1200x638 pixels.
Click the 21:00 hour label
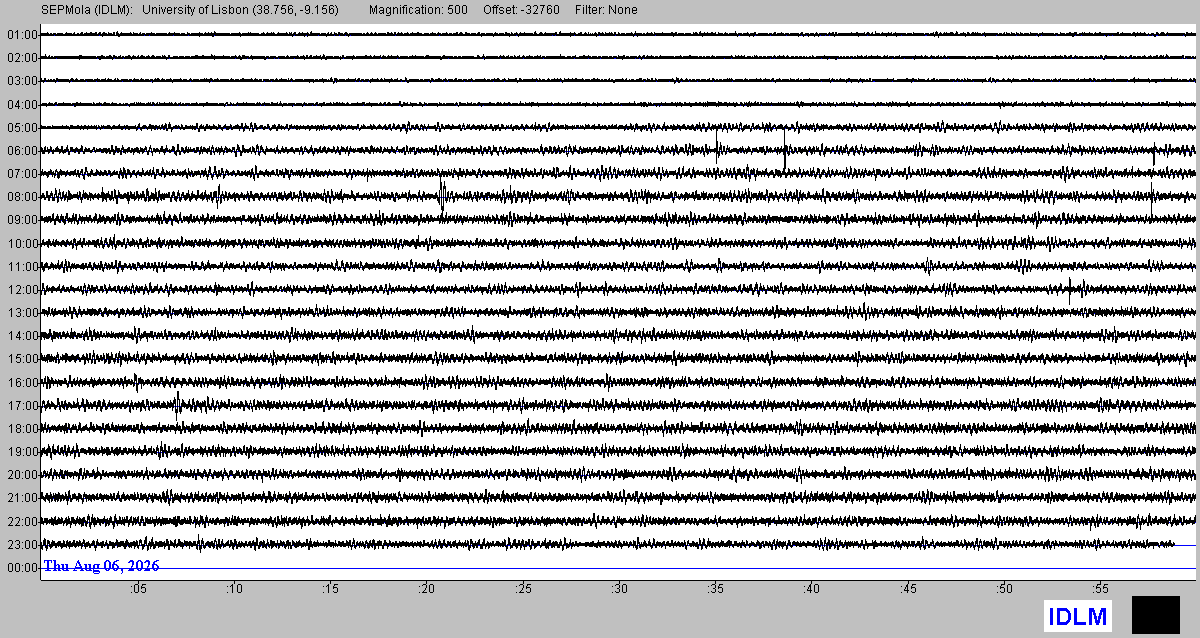click(21, 497)
